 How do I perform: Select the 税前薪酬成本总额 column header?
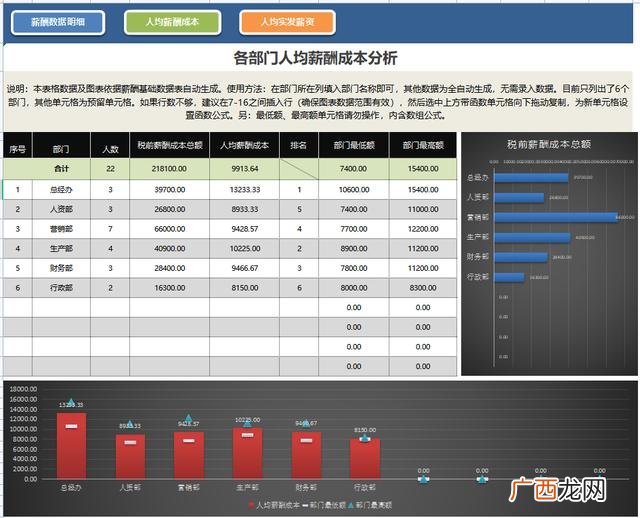click(170, 145)
